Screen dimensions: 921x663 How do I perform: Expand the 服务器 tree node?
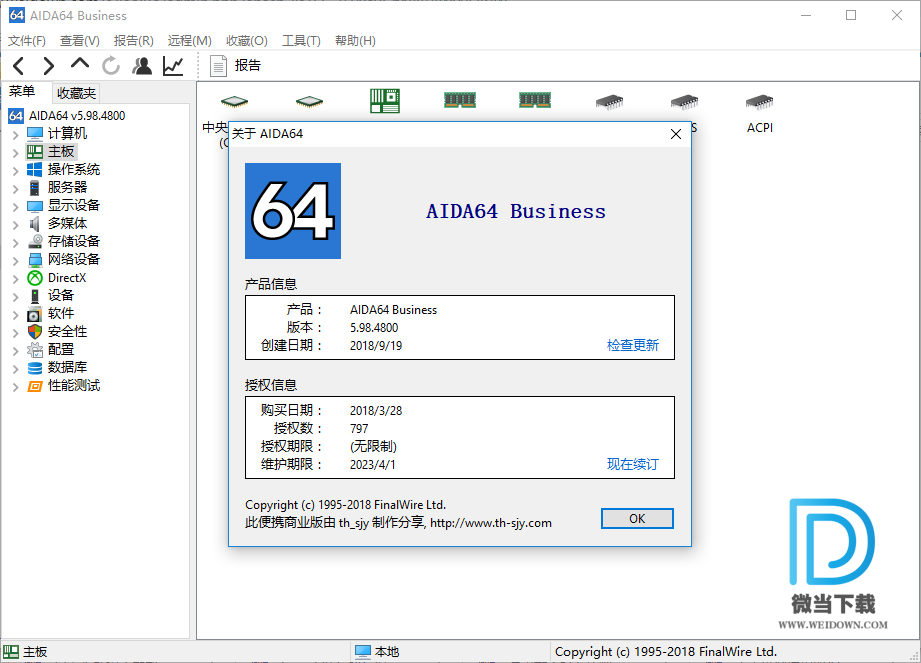pyautogui.click(x=15, y=189)
